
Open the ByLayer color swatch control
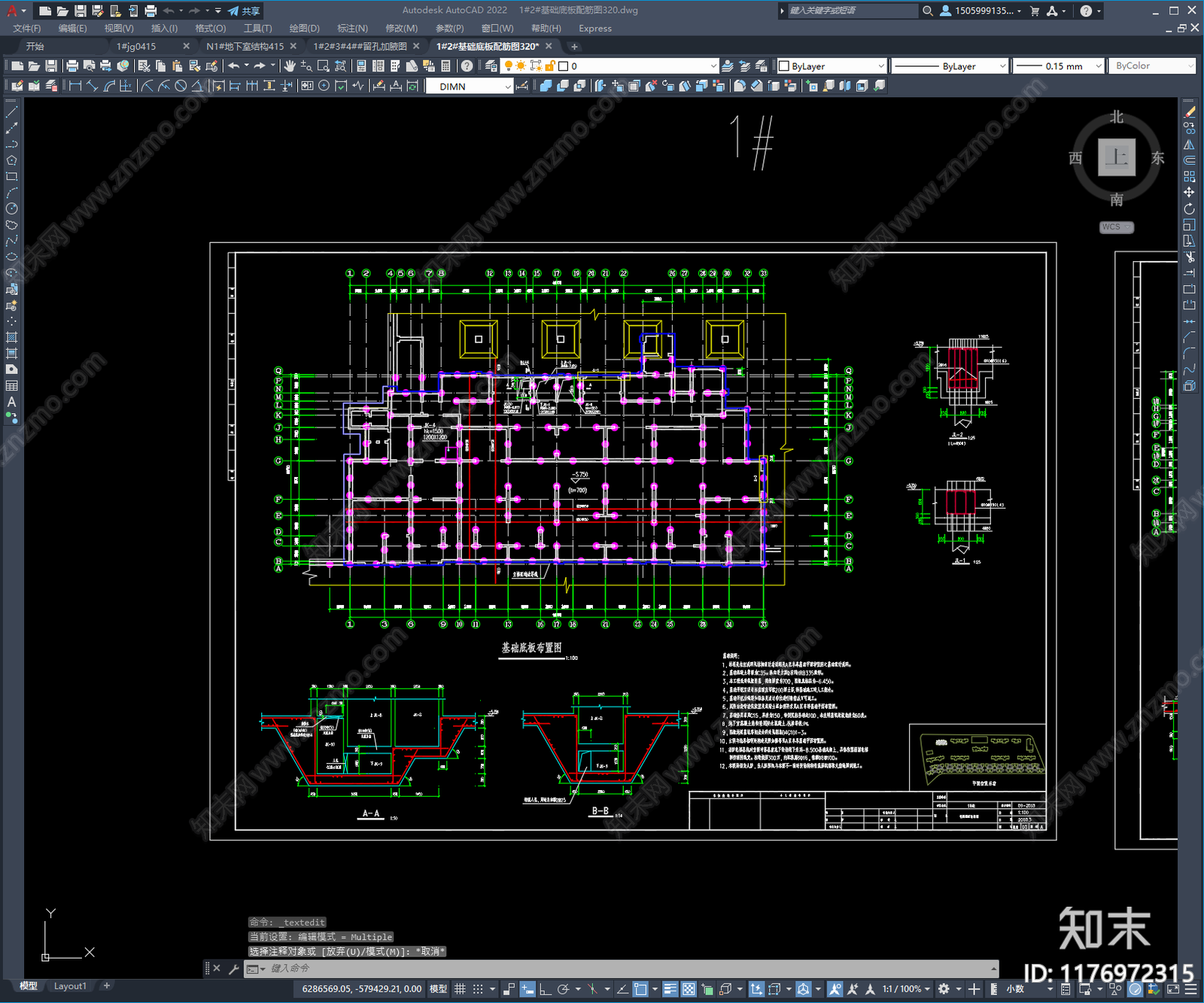(x=832, y=66)
